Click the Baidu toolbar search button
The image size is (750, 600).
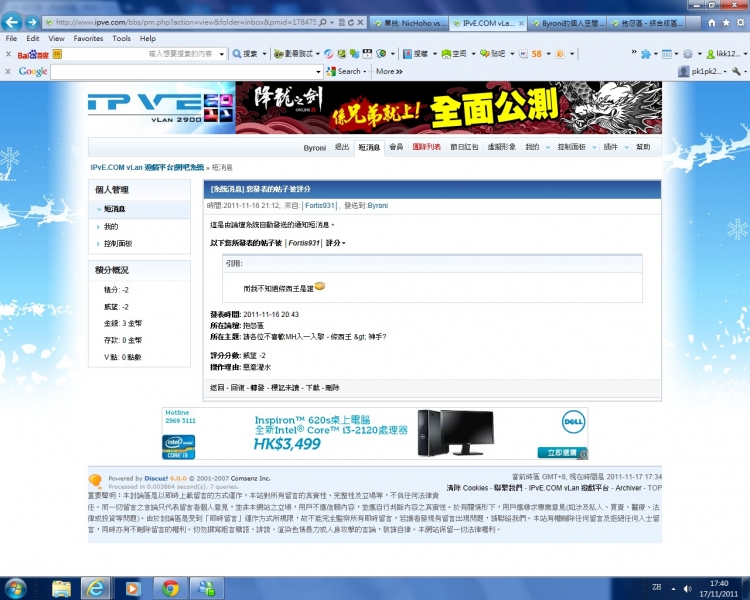(x=245, y=54)
